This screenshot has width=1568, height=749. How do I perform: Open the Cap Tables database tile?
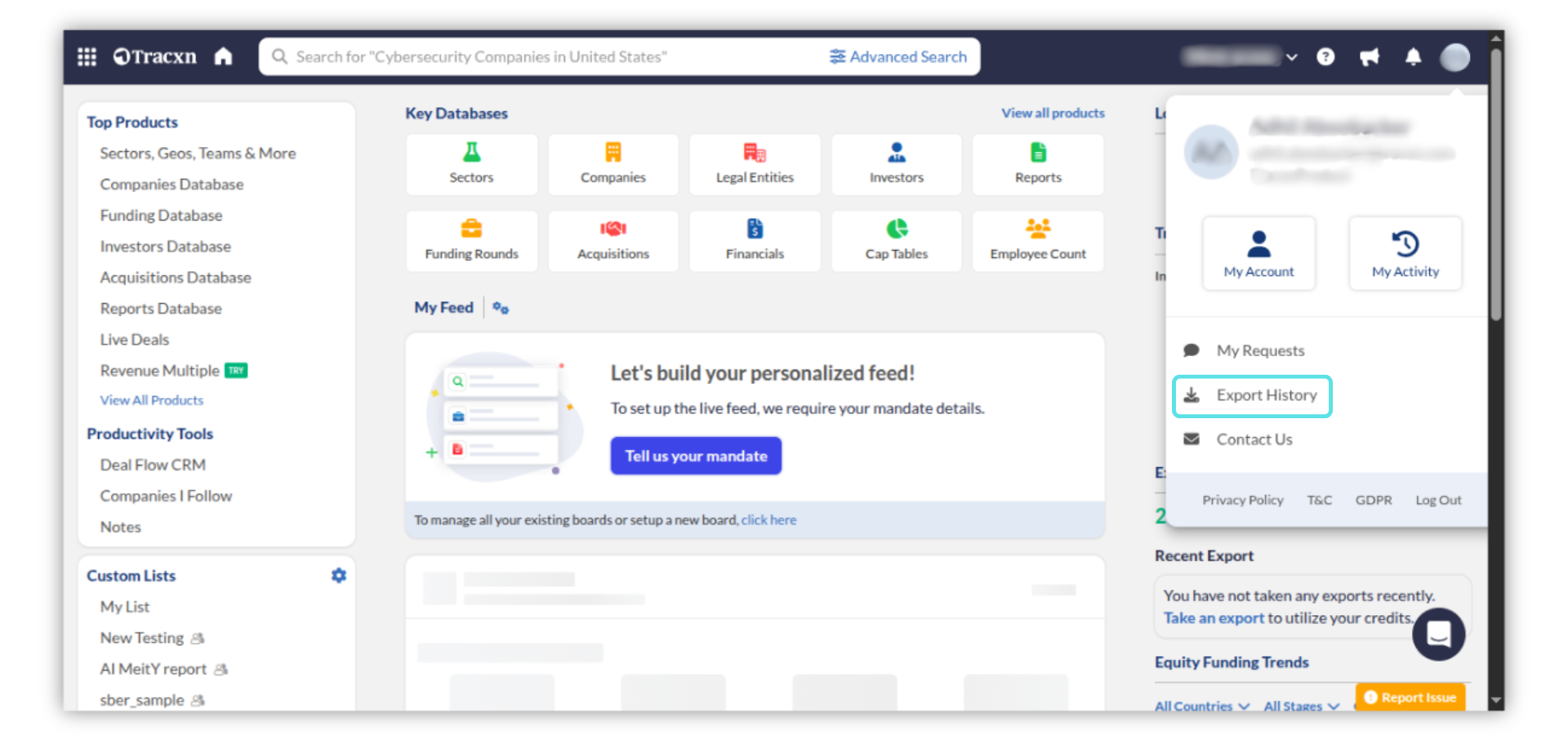tap(896, 241)
